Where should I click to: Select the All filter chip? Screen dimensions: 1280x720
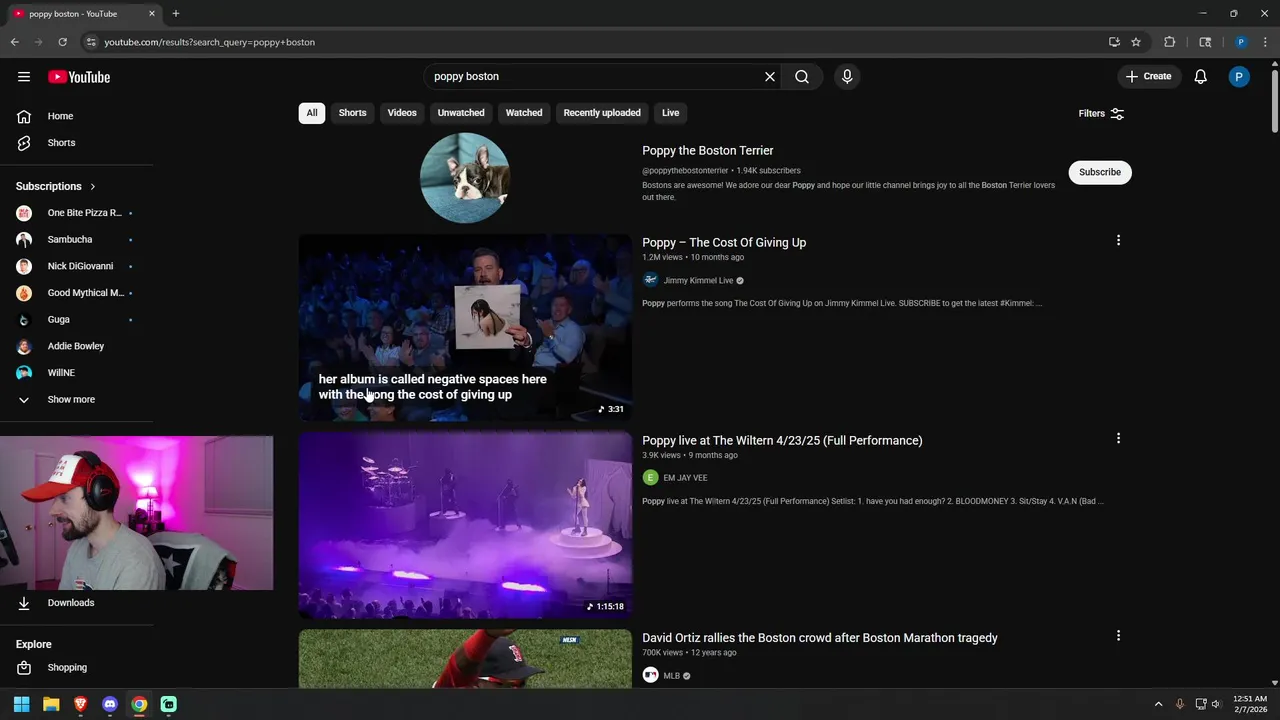(x=312, y=113)
